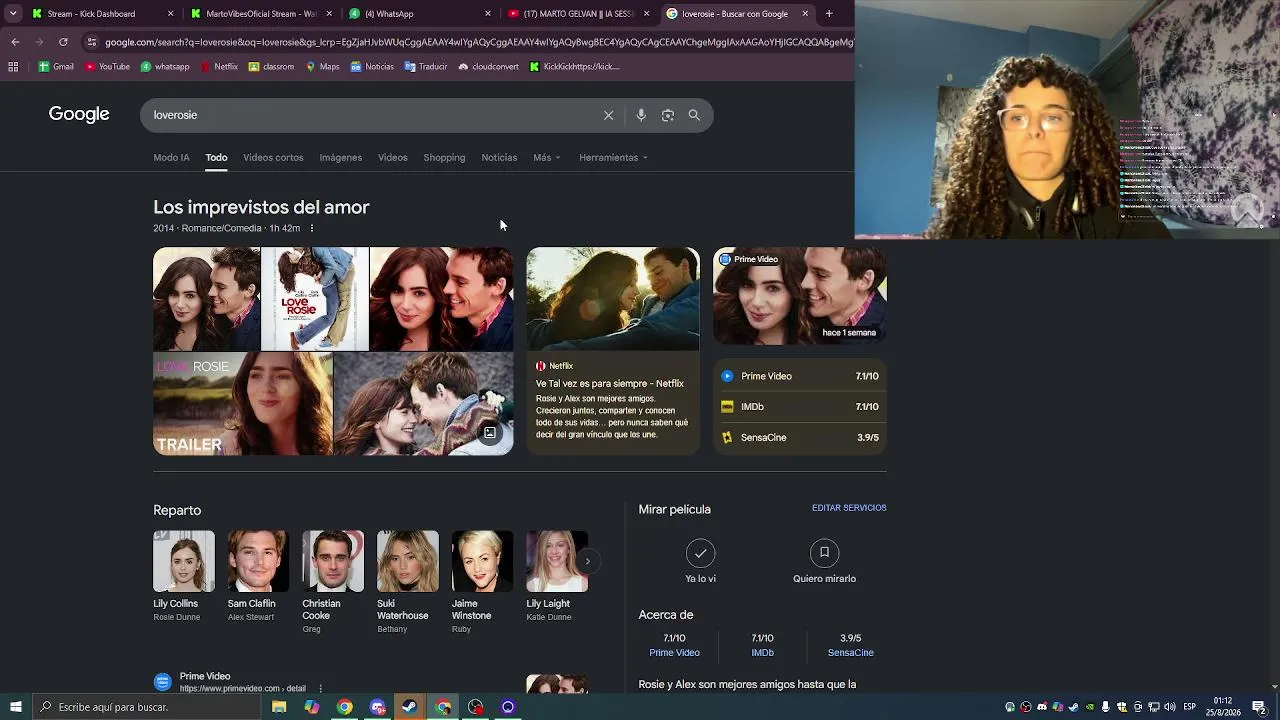Switch to the Stream - Kick Dashboard tab
This screenshot has width=1280, height=720.
(103, 14)
